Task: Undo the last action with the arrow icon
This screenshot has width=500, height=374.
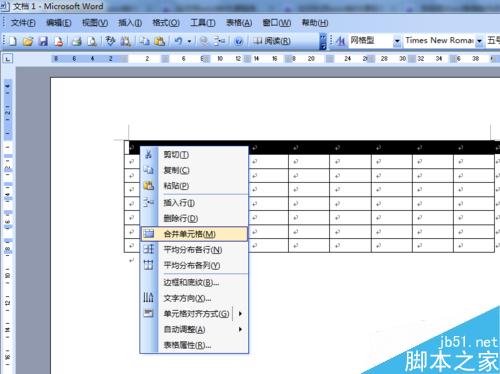Action: click(x=178, y=41)
